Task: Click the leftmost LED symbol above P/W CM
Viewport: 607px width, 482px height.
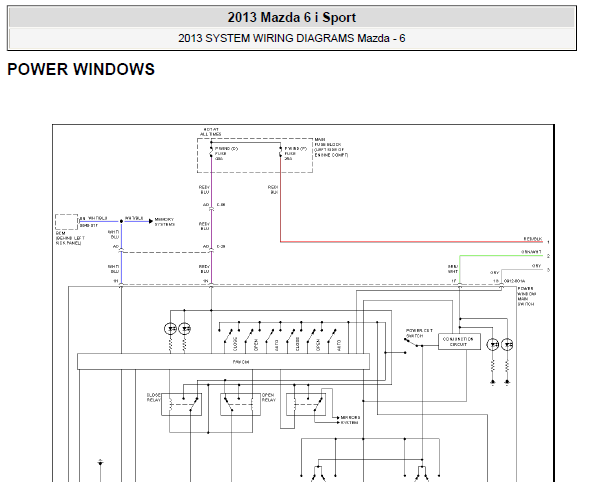Action: (x=170, y=329)
